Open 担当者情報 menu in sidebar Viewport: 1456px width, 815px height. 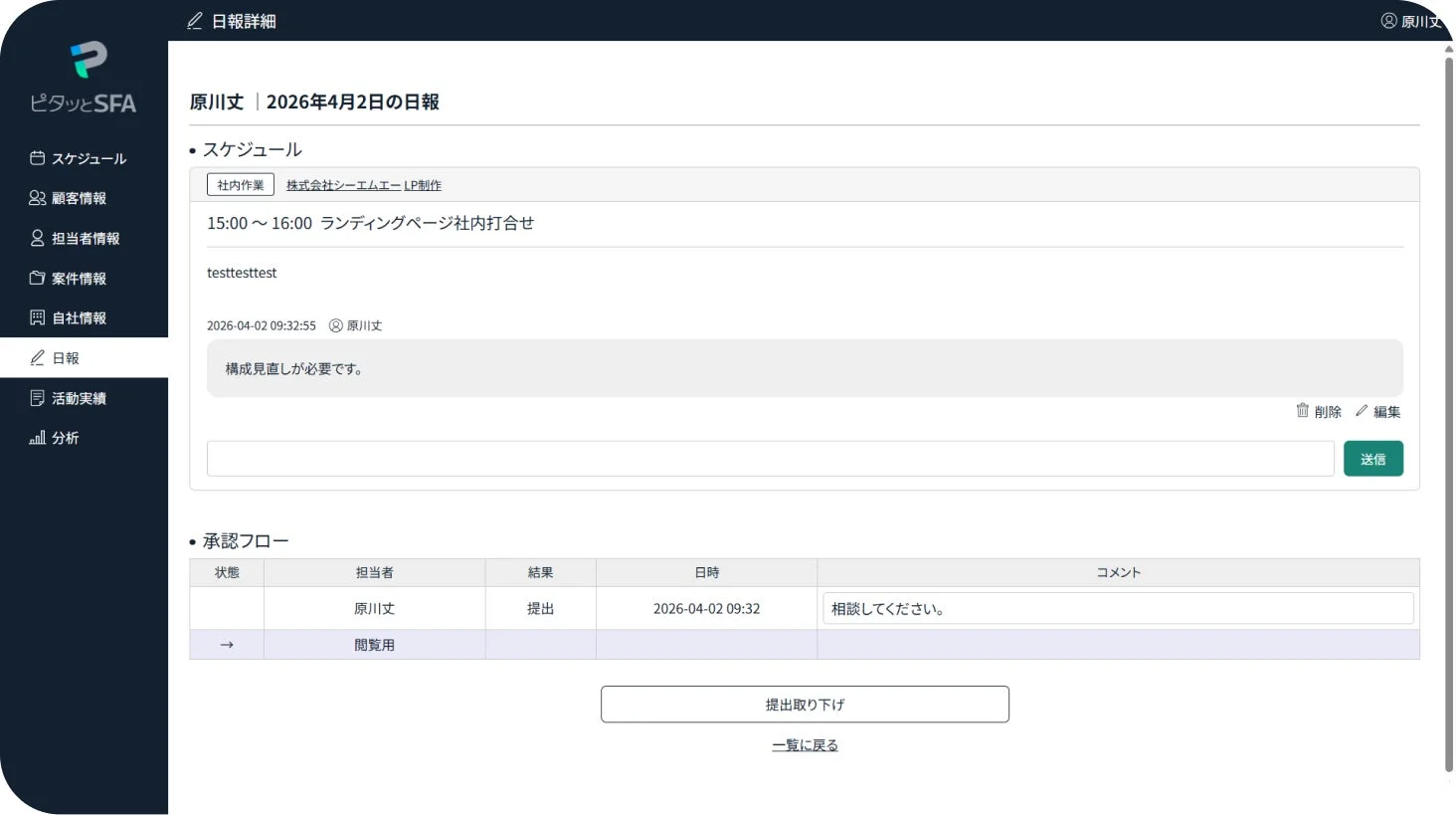84,238
